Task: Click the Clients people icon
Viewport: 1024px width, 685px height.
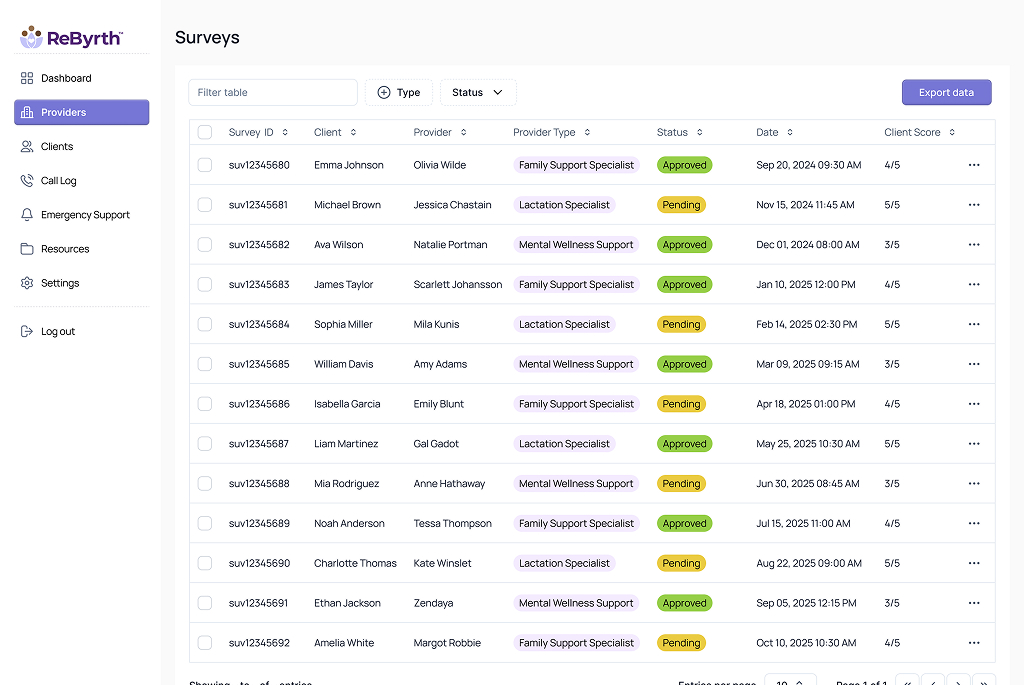Action: (27, 146)
